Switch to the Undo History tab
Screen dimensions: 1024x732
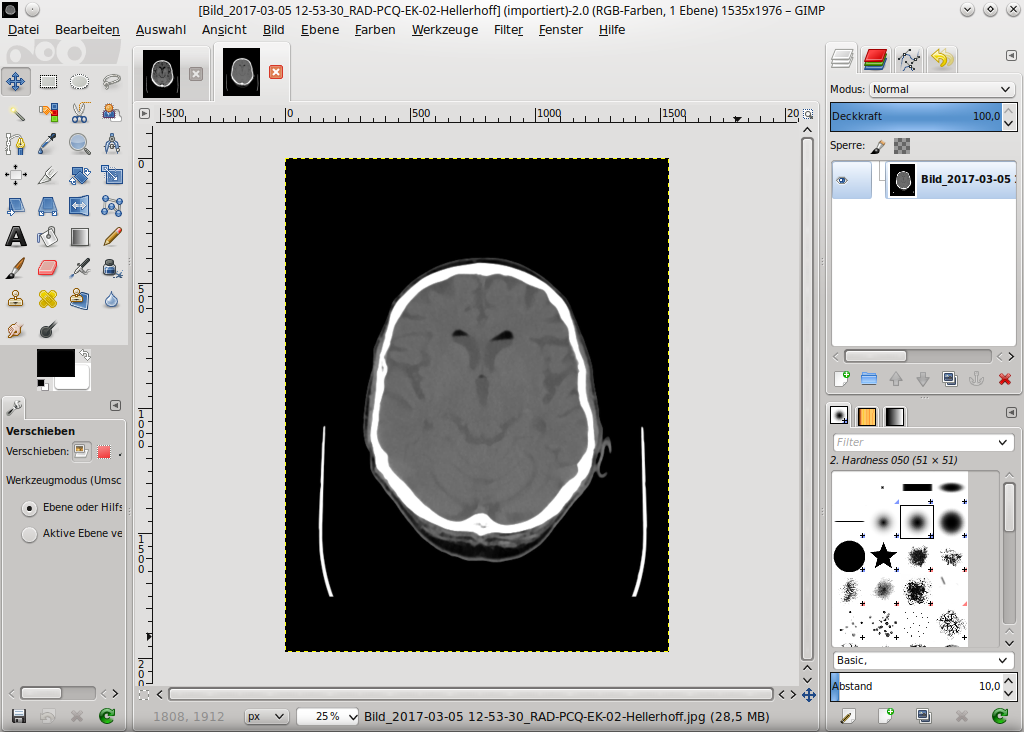[x=942, y=59]
